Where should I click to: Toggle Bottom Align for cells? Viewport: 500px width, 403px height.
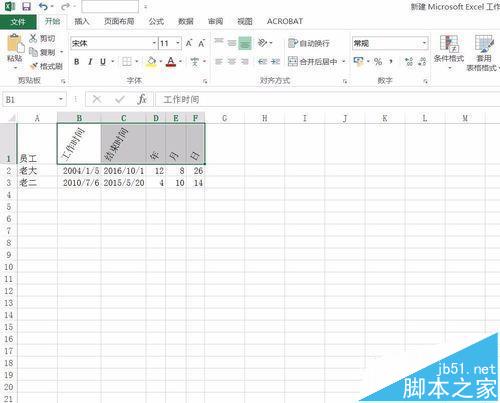245,43
